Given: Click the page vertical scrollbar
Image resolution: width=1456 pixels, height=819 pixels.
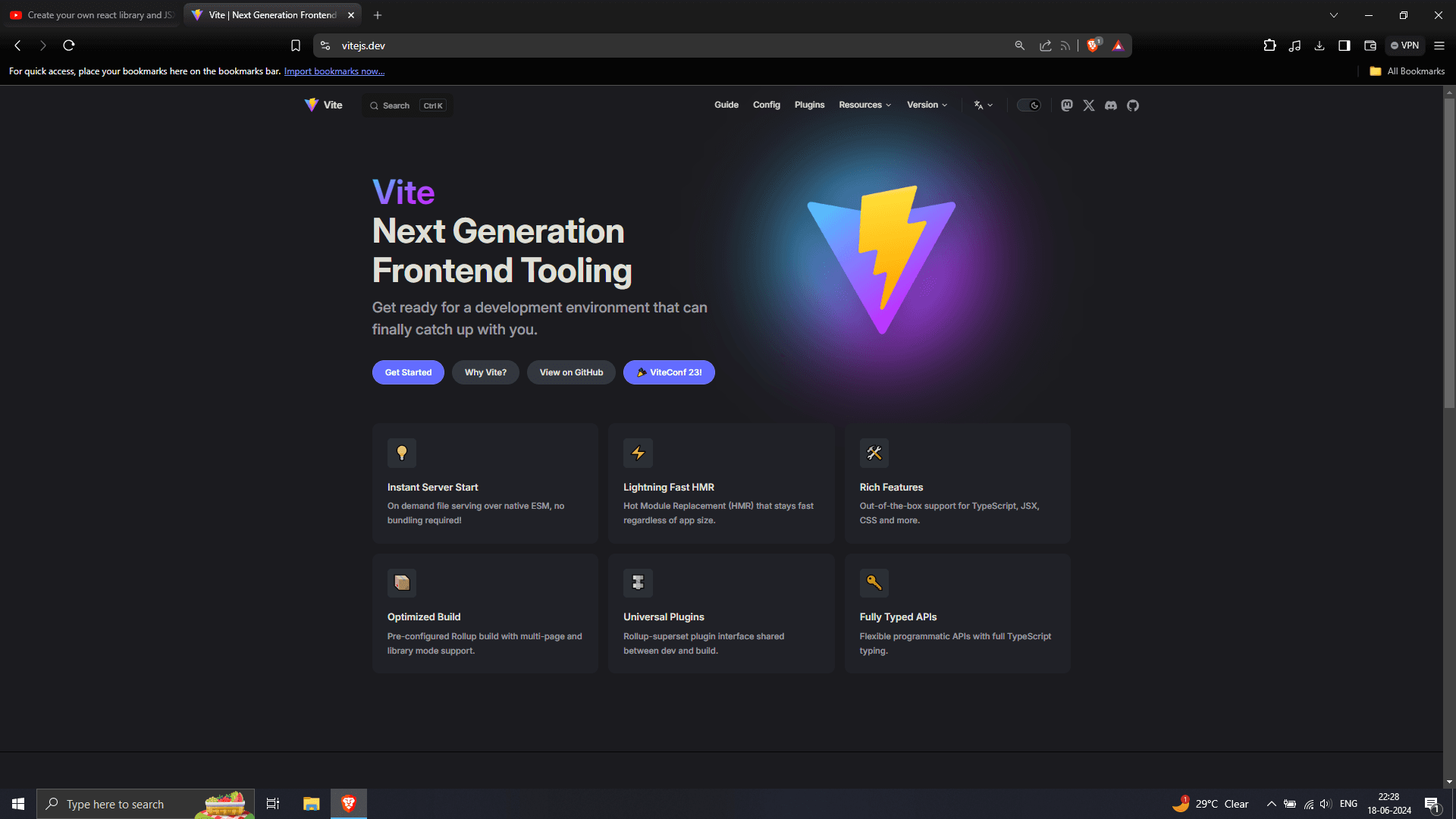Looking at the screenshot, I should [x=1449, y=253].
